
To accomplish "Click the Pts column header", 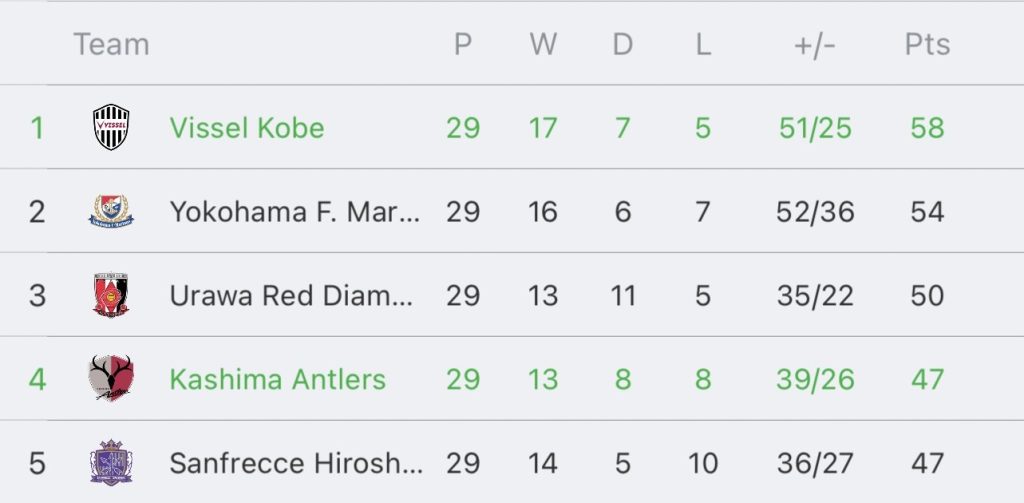I will click(x=927, y=44).
